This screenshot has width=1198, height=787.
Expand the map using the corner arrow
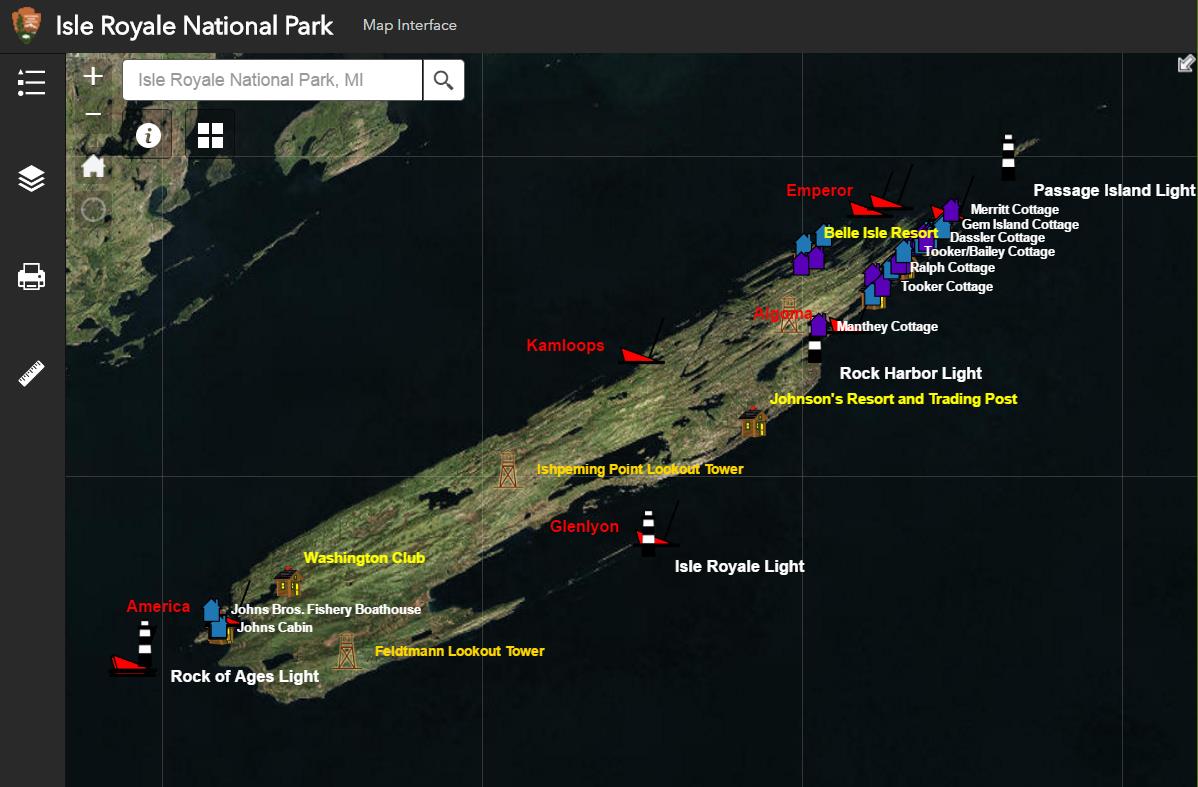(x=1186, y=64)
